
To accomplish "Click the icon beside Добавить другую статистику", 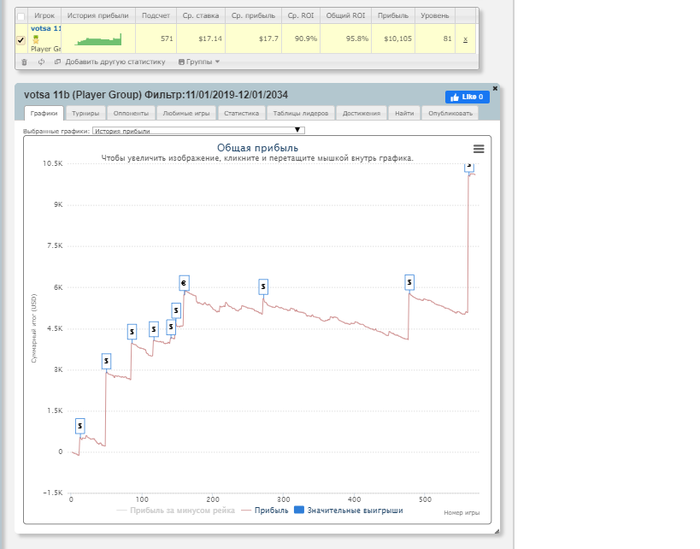I will click(57, 62).
